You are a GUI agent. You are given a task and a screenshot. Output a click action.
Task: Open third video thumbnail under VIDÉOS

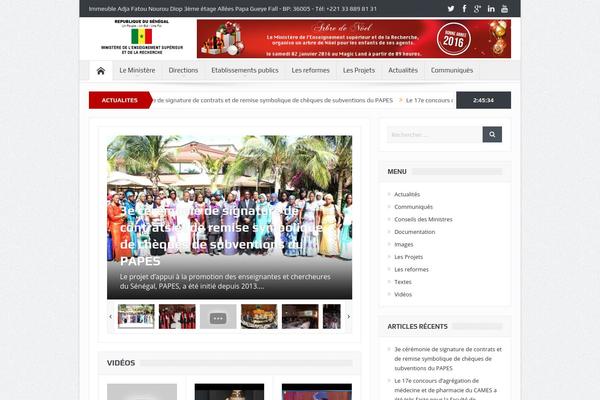point(317,392)
